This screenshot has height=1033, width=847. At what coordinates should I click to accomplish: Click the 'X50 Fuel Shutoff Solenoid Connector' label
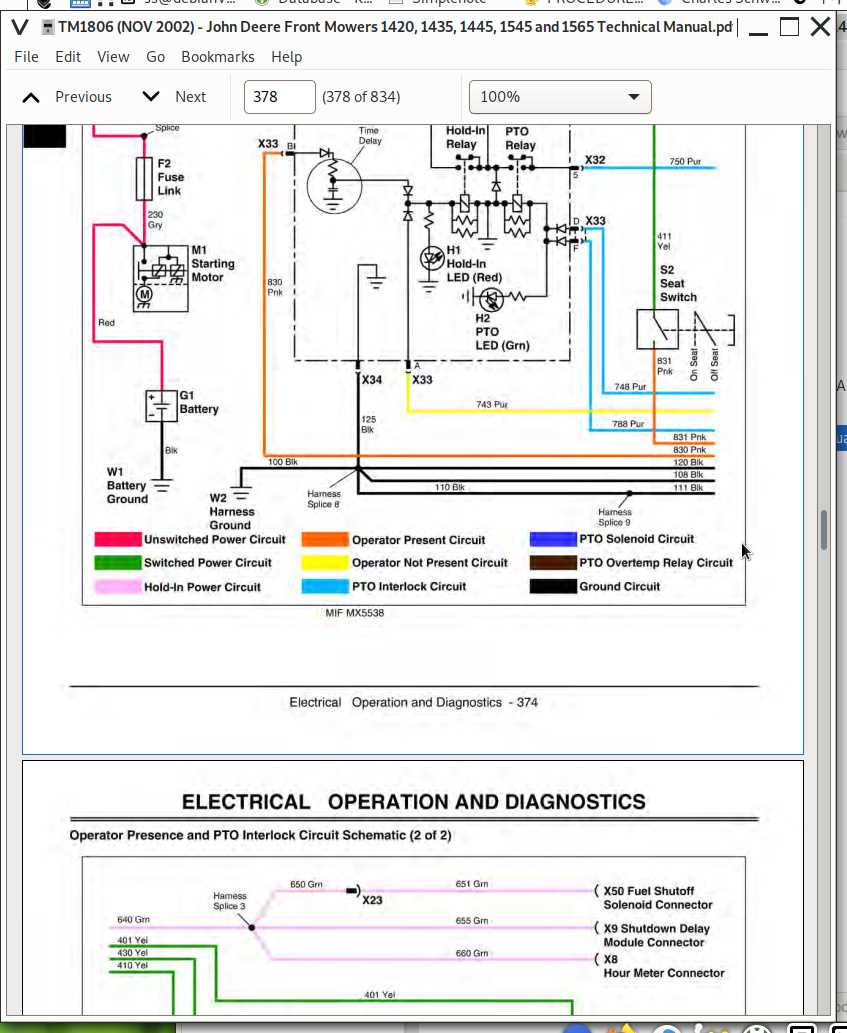pos(658,898)
